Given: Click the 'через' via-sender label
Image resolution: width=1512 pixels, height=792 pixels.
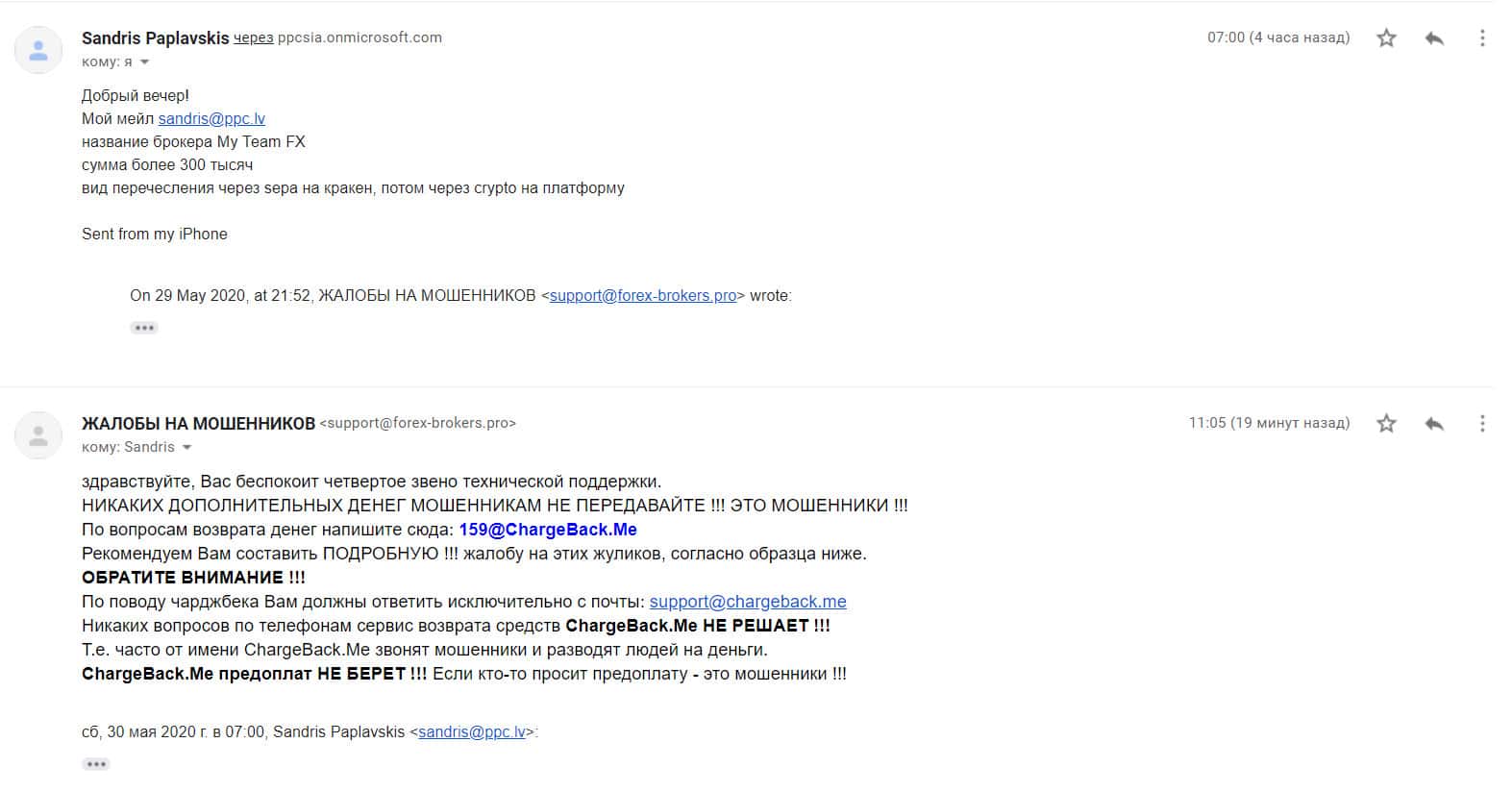Looking at the screenshot, I should click(x=254, y=38).
